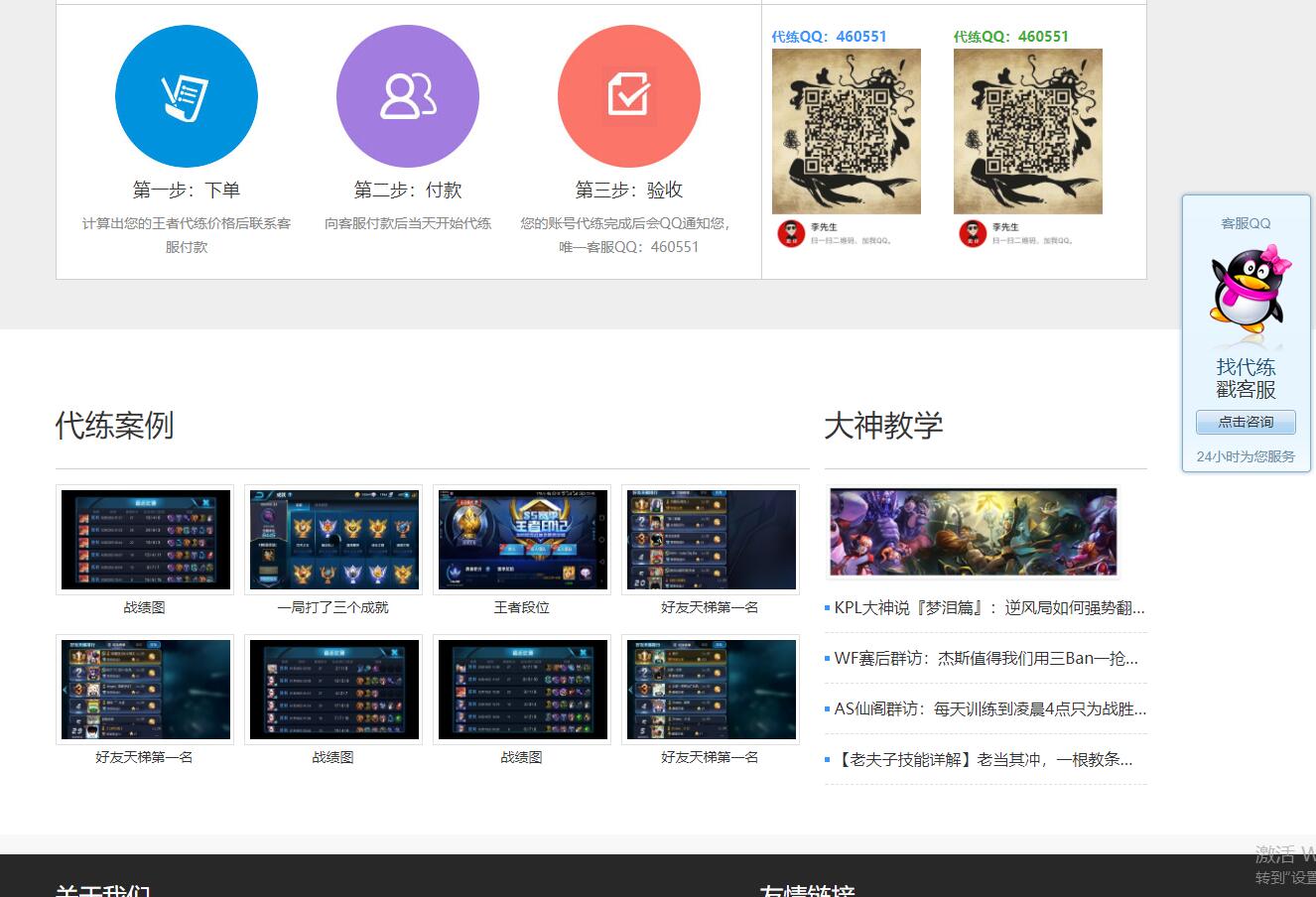The width and height of the screenshot is (1316, 897).
Task: Open the bottom-right 好友天梯第一名 screenshot
Action: 711,690
